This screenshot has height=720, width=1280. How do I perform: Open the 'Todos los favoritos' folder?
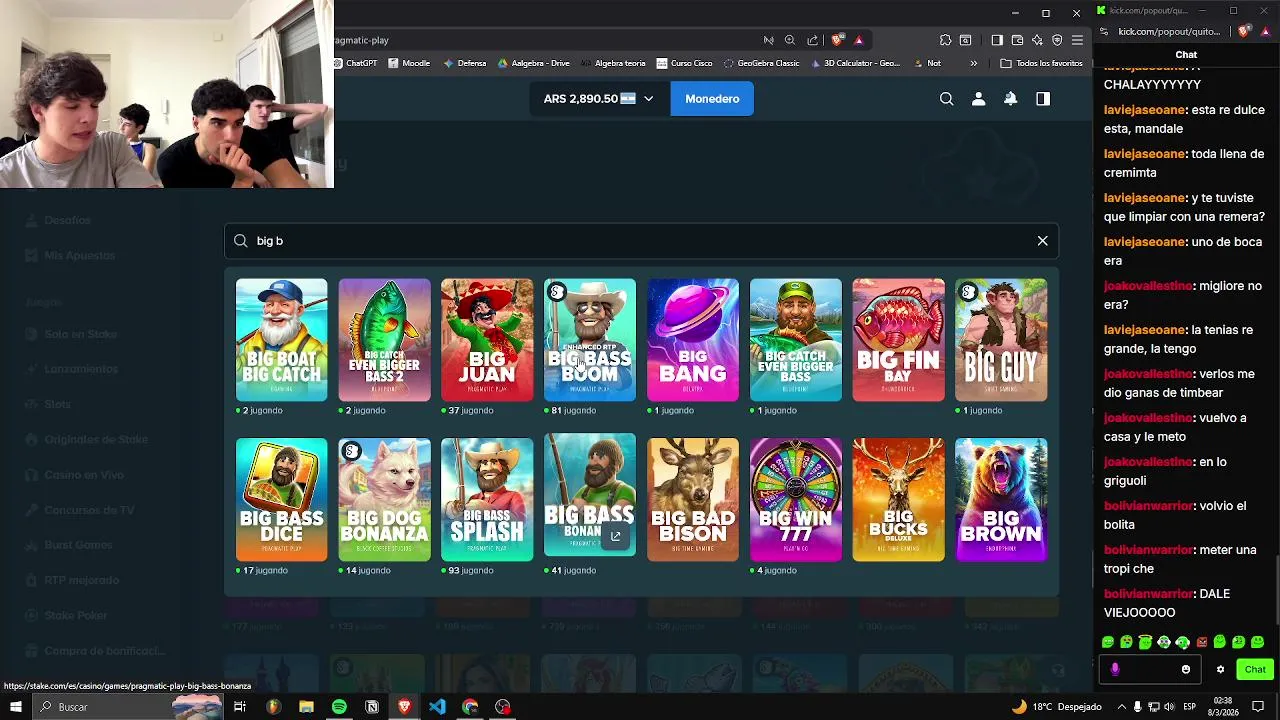click(1041, 63)
